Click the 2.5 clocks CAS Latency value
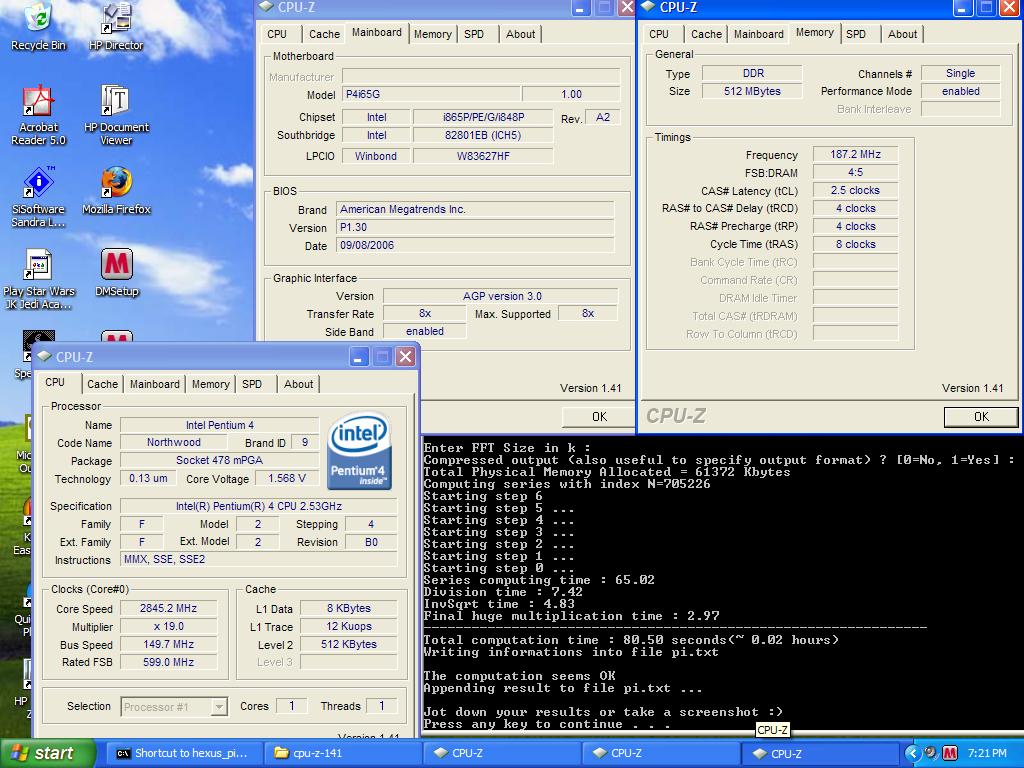The height and width of the screenshot is (768, 1024). (x=855, y=190)
